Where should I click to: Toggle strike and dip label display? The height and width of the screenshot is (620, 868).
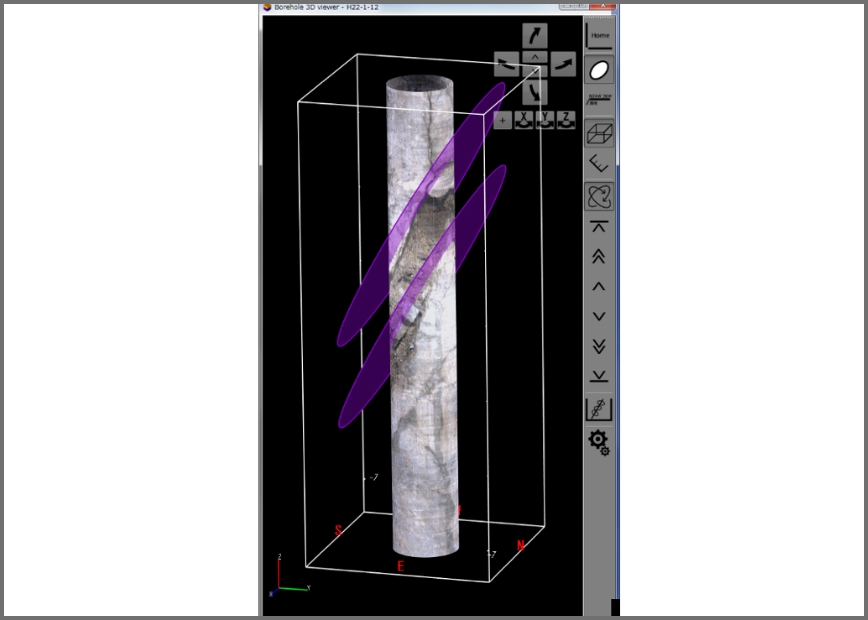point(599,100)
